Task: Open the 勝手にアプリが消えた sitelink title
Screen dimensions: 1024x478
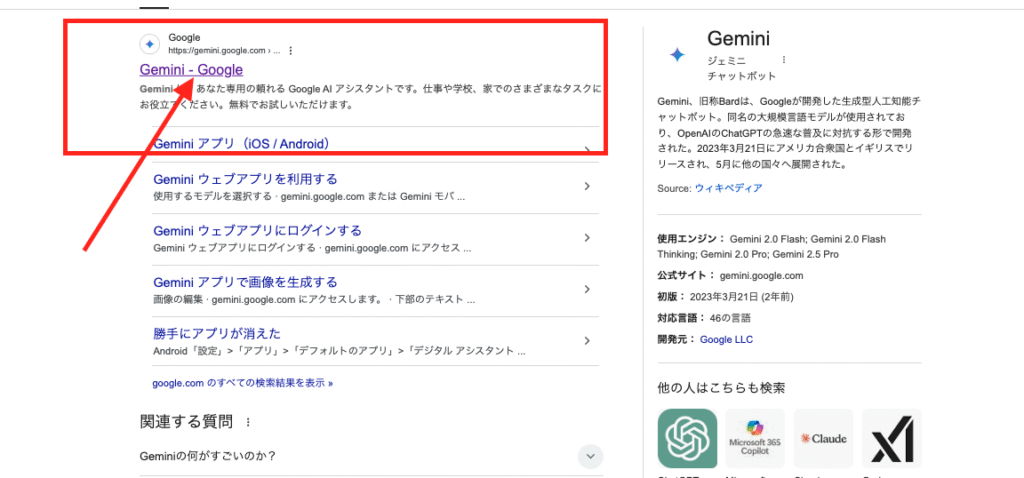Action: point(217,333)
